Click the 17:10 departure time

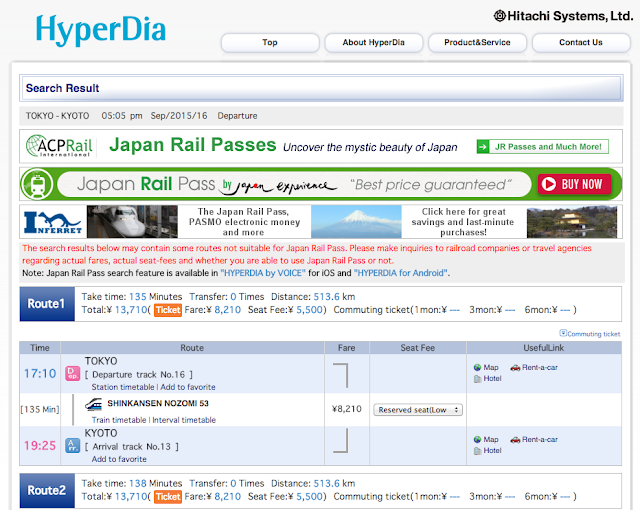click(x=40, y=373)
